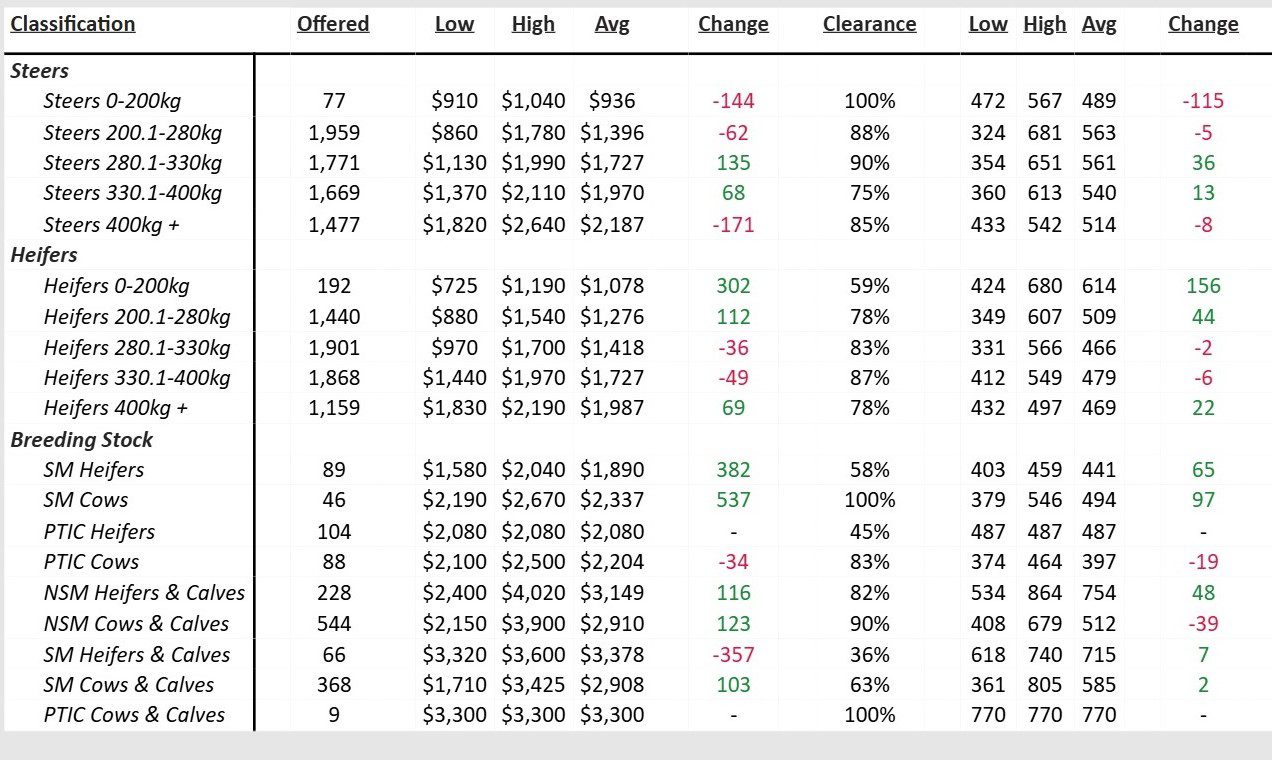Select the Breeding Stock section heading
1272x760 pixels.
coord(81,440)
